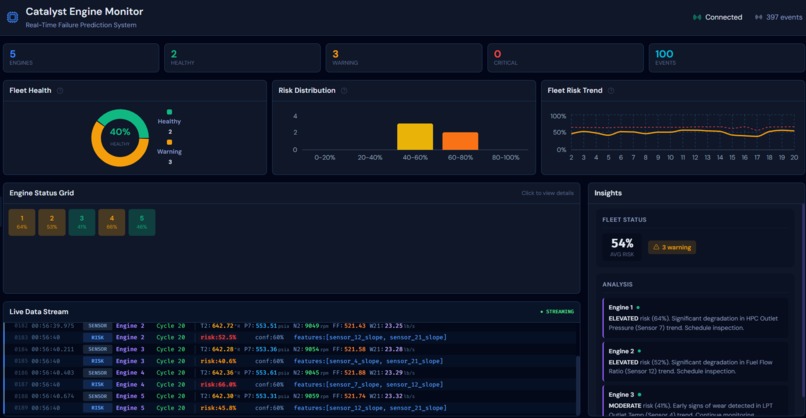The image size is (806, 418).
Task: Click the Fleet Risk Trend panel title
Action: click(x=575, y=90)
